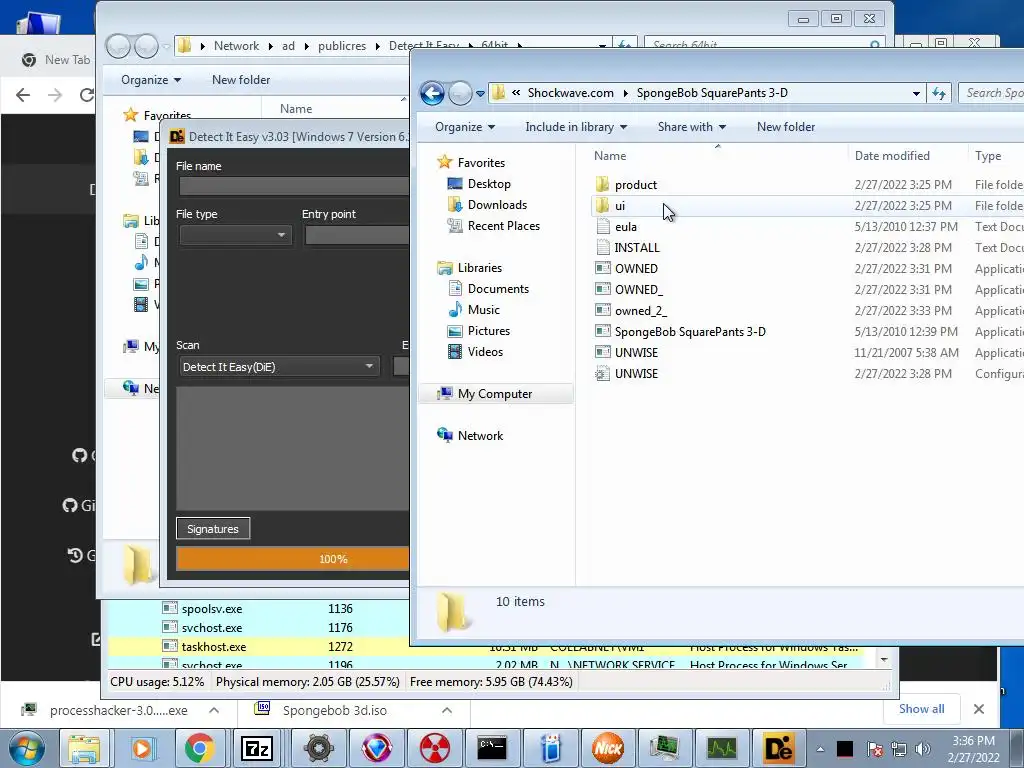Screen dimensions: 1024x768
Task: Open the Detect It Easy taskbar icon
Action: tap(778, 748)
